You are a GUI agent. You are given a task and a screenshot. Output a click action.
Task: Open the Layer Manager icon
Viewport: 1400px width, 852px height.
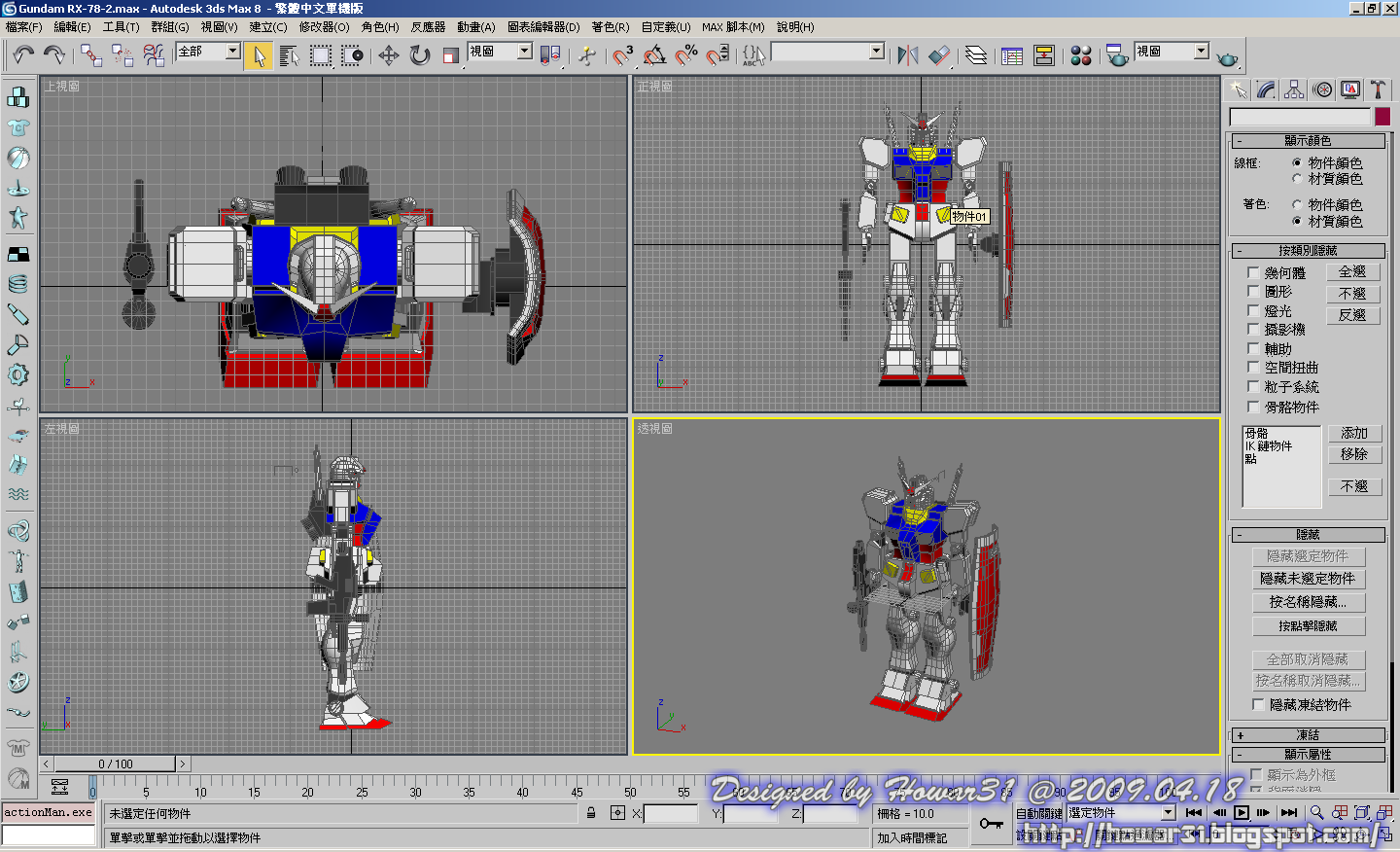(976, 55)
